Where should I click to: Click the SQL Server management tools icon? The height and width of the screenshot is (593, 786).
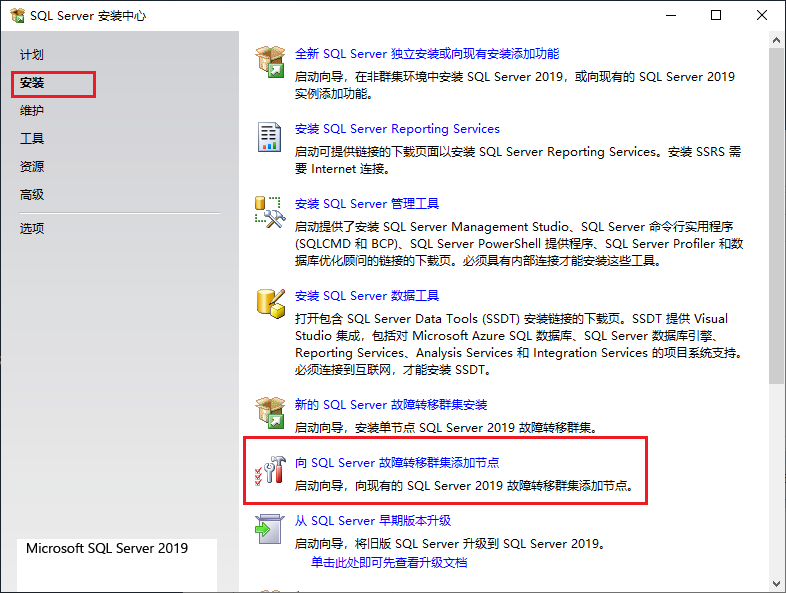coord(270,211)
